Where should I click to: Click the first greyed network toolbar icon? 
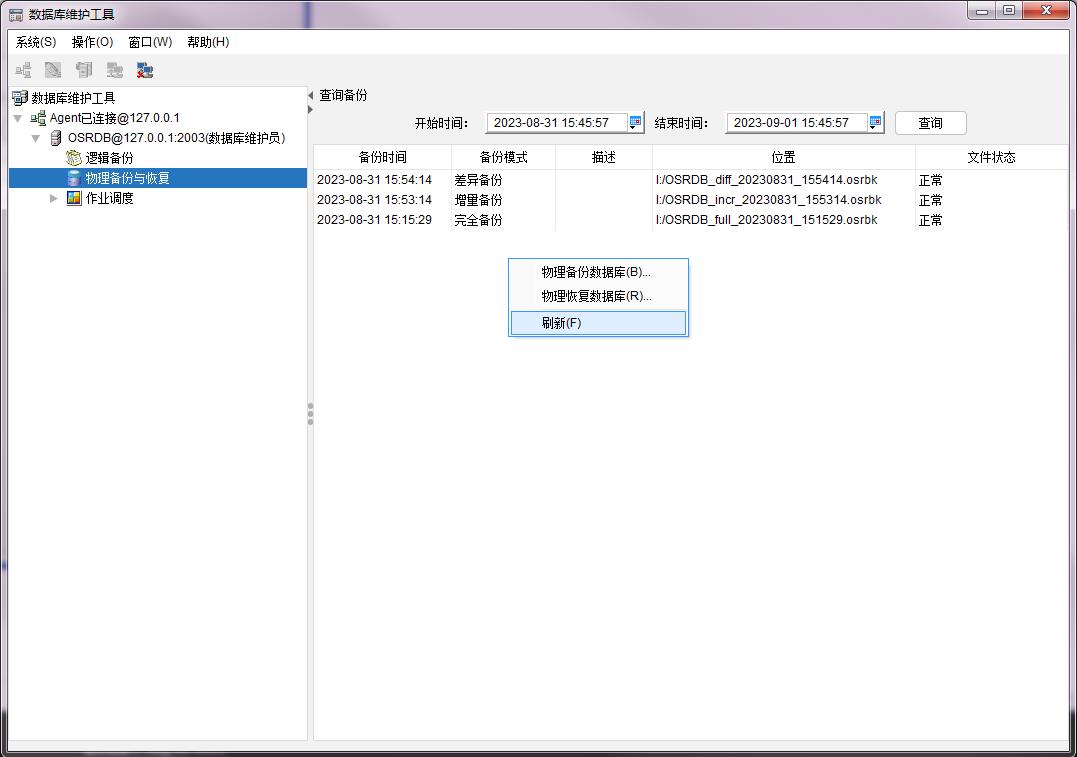coord(23,70)
